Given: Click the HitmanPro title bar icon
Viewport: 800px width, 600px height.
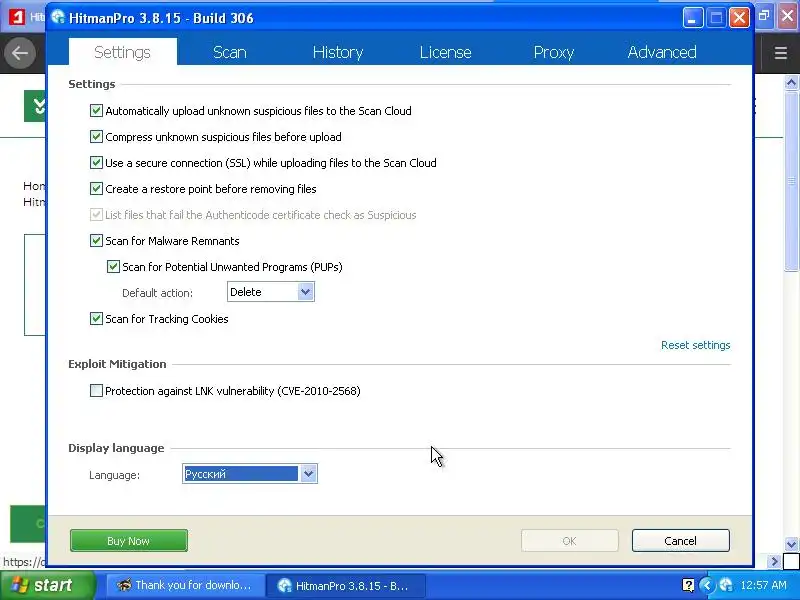Looking at the screenshot, I should coord(58,17).
